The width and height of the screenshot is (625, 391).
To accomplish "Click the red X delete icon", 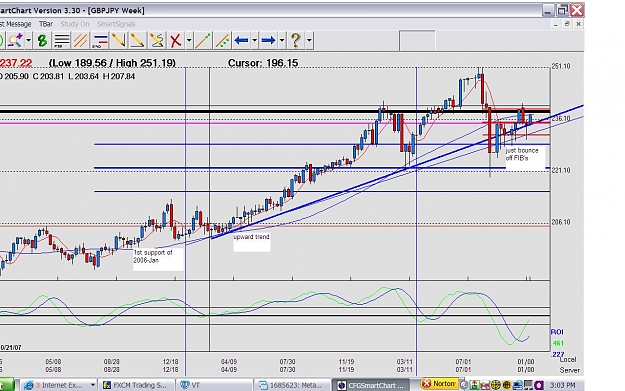I will (175, 40).
